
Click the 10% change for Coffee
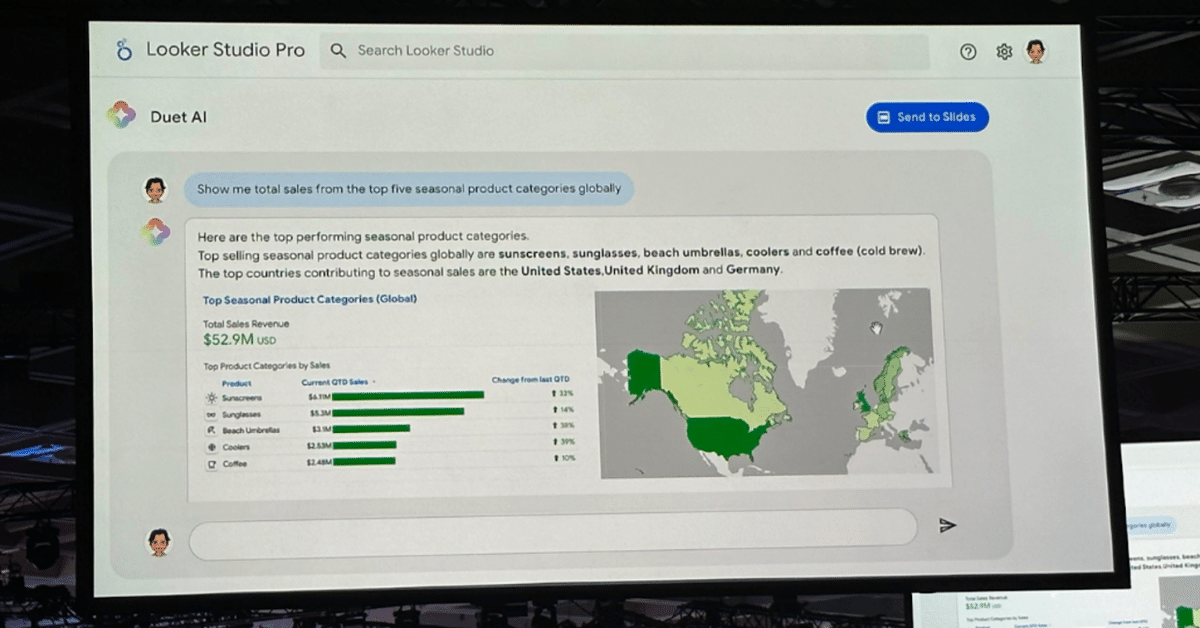pos(567,458)
